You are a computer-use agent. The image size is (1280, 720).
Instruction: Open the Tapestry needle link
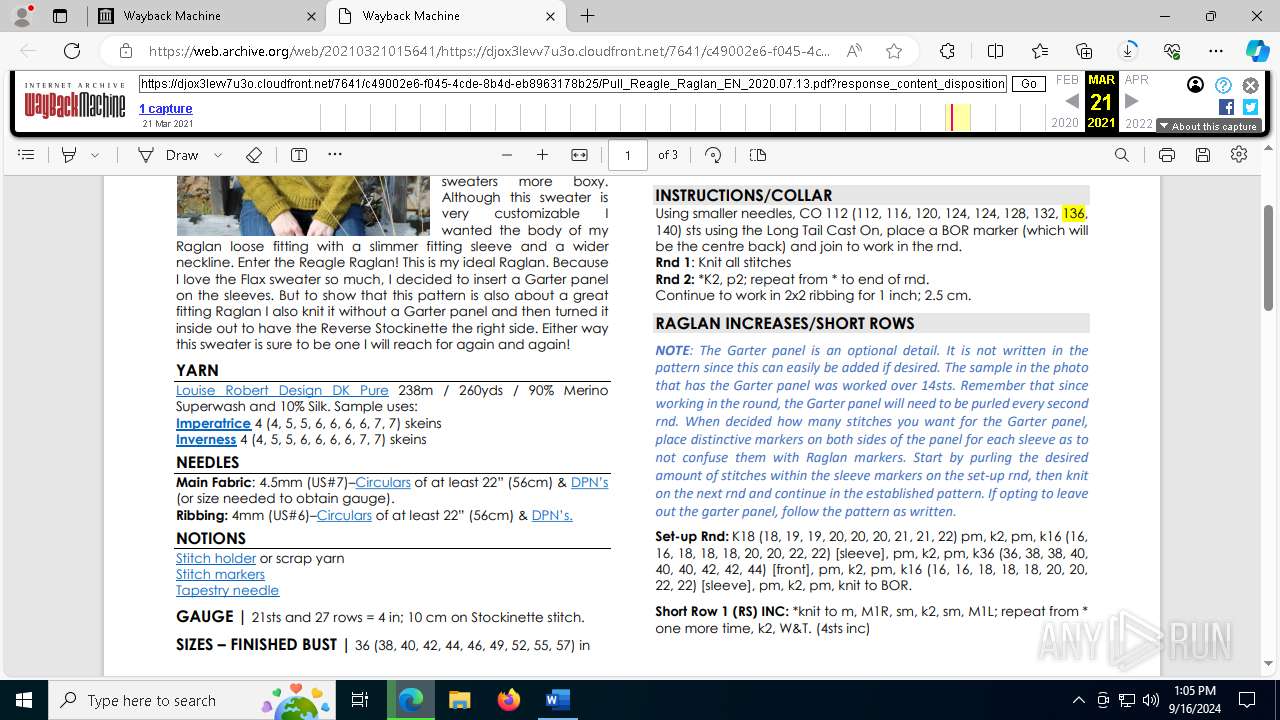click(227, 590)
